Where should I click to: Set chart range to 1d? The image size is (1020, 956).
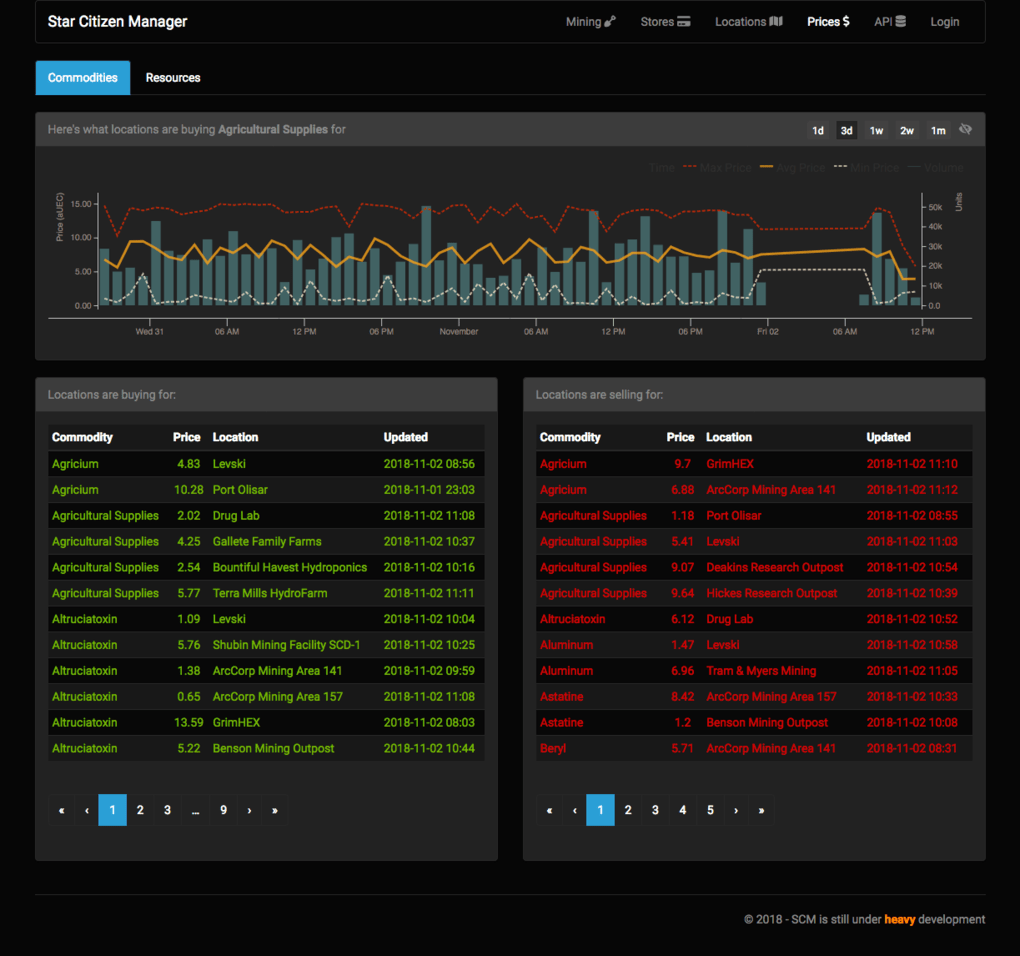818,131
